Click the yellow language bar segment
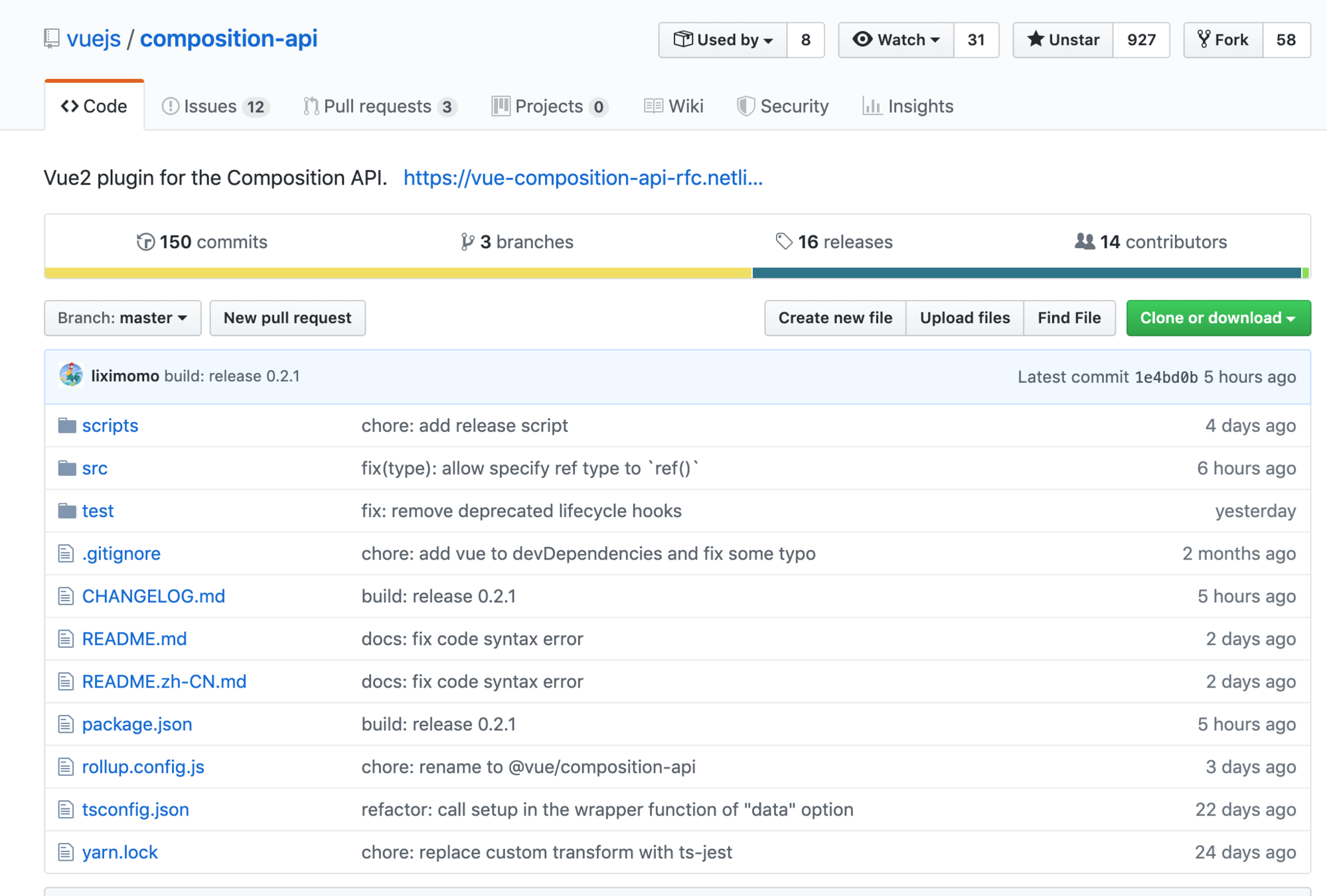 [398, 273]
